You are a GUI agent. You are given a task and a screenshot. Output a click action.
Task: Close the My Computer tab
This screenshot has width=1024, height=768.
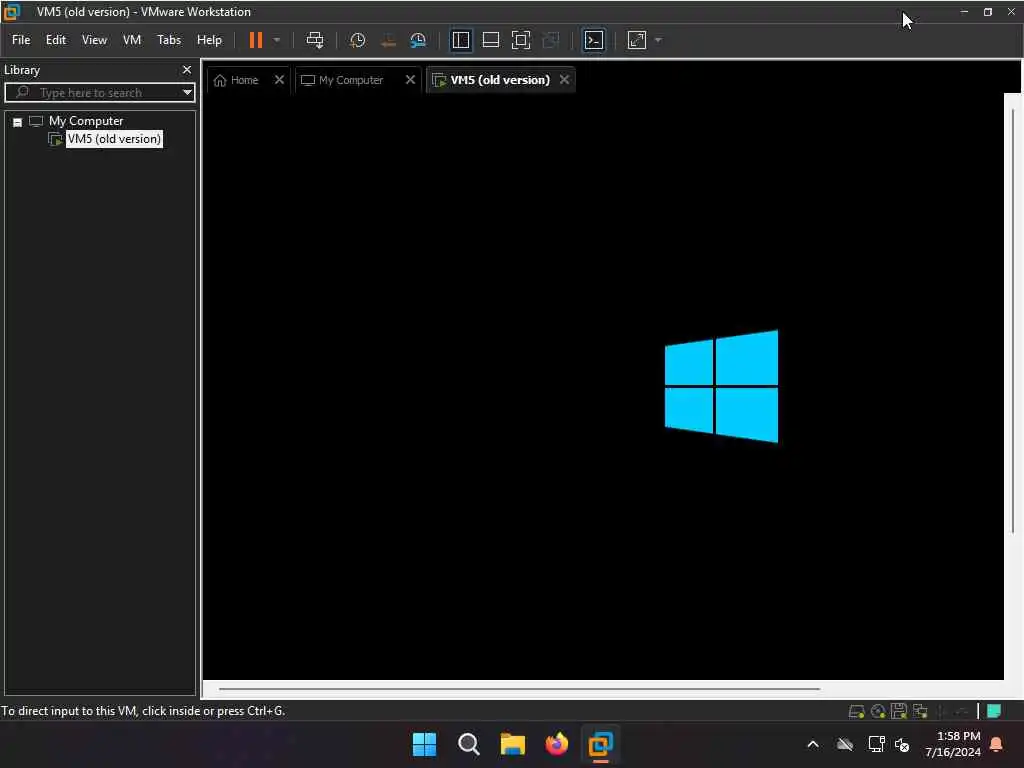410,79
